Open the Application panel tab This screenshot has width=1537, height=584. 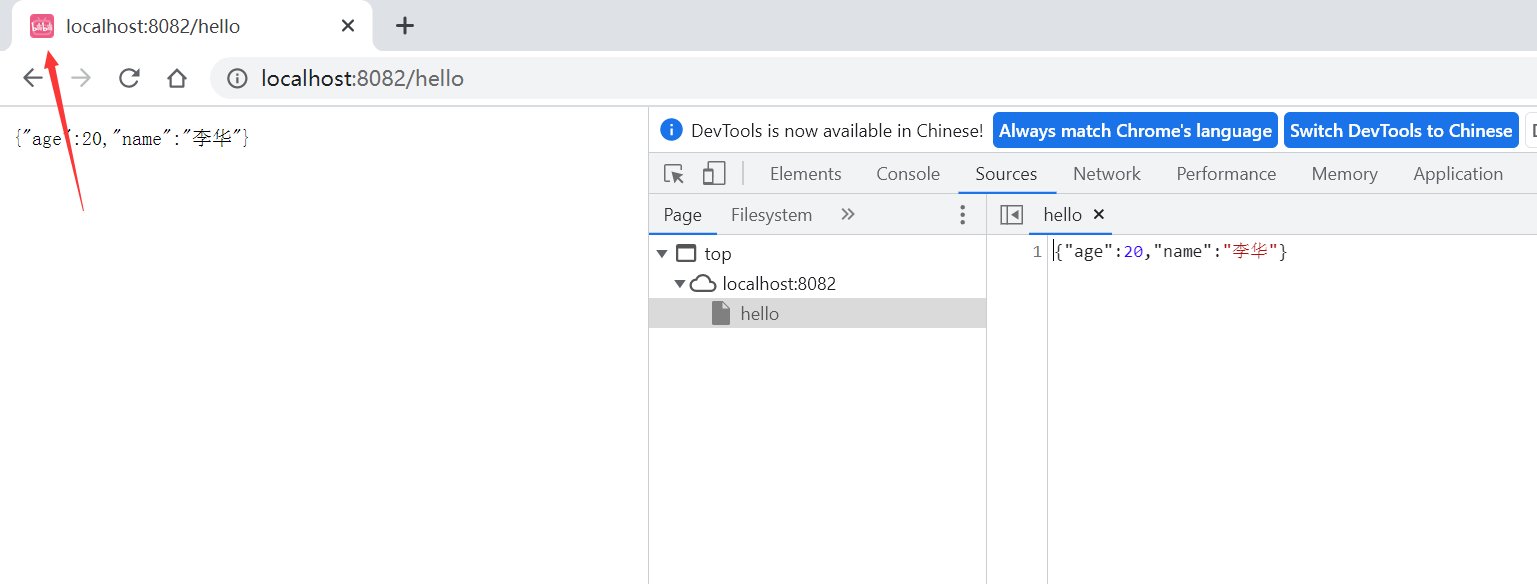[1458, 174]
